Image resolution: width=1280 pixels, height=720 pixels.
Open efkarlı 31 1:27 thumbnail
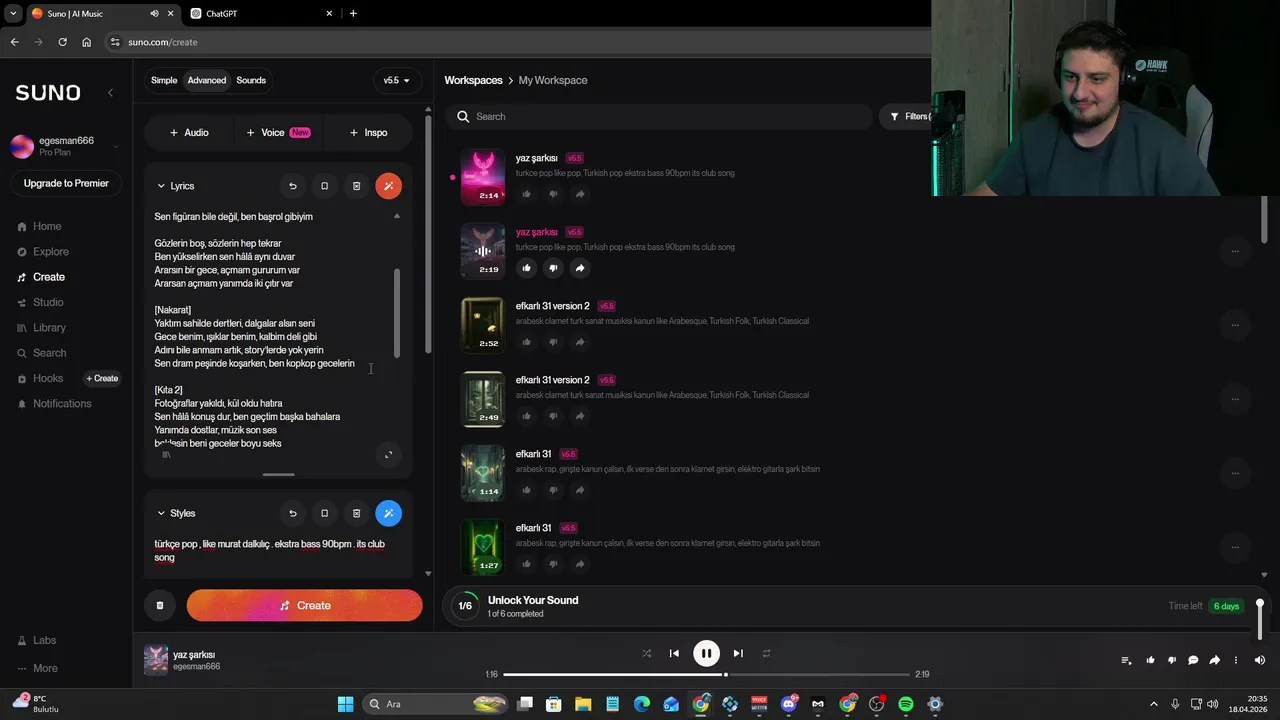tap(482, 546)
